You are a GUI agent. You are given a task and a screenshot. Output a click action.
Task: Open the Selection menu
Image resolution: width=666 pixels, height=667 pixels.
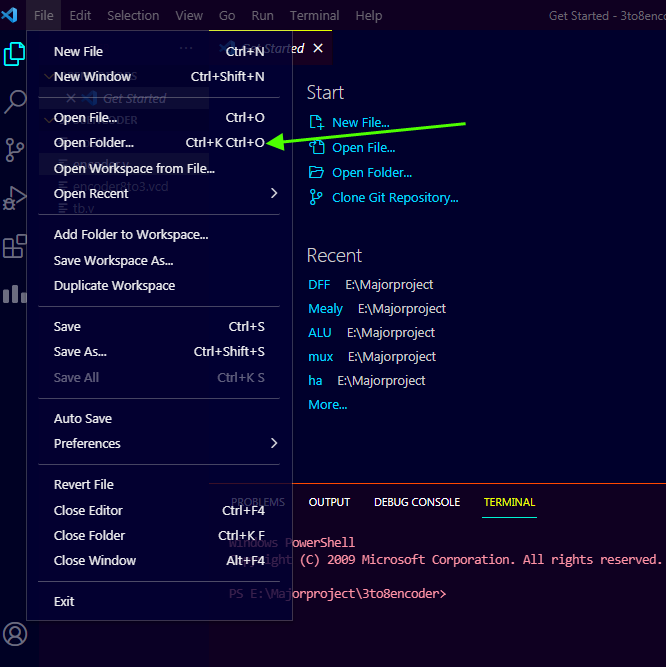[x=133, y=15]
